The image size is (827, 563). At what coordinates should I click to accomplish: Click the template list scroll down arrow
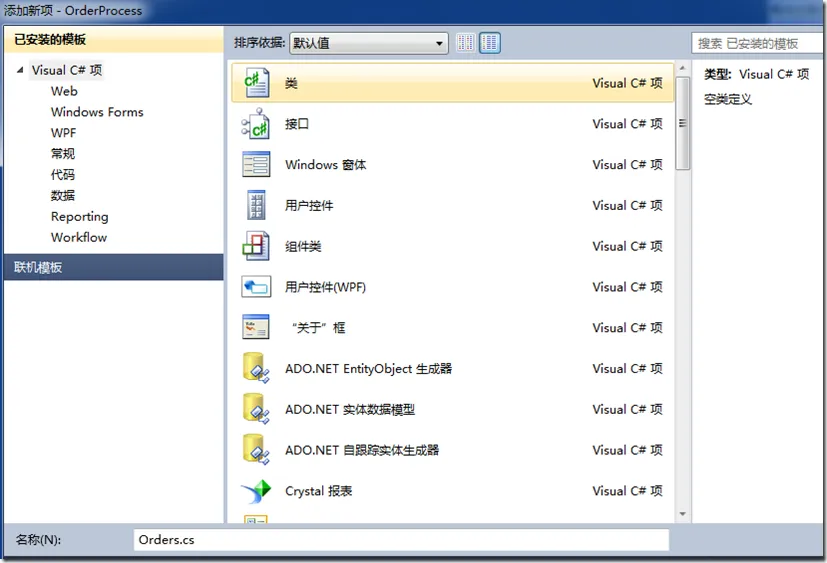point(682,514)
